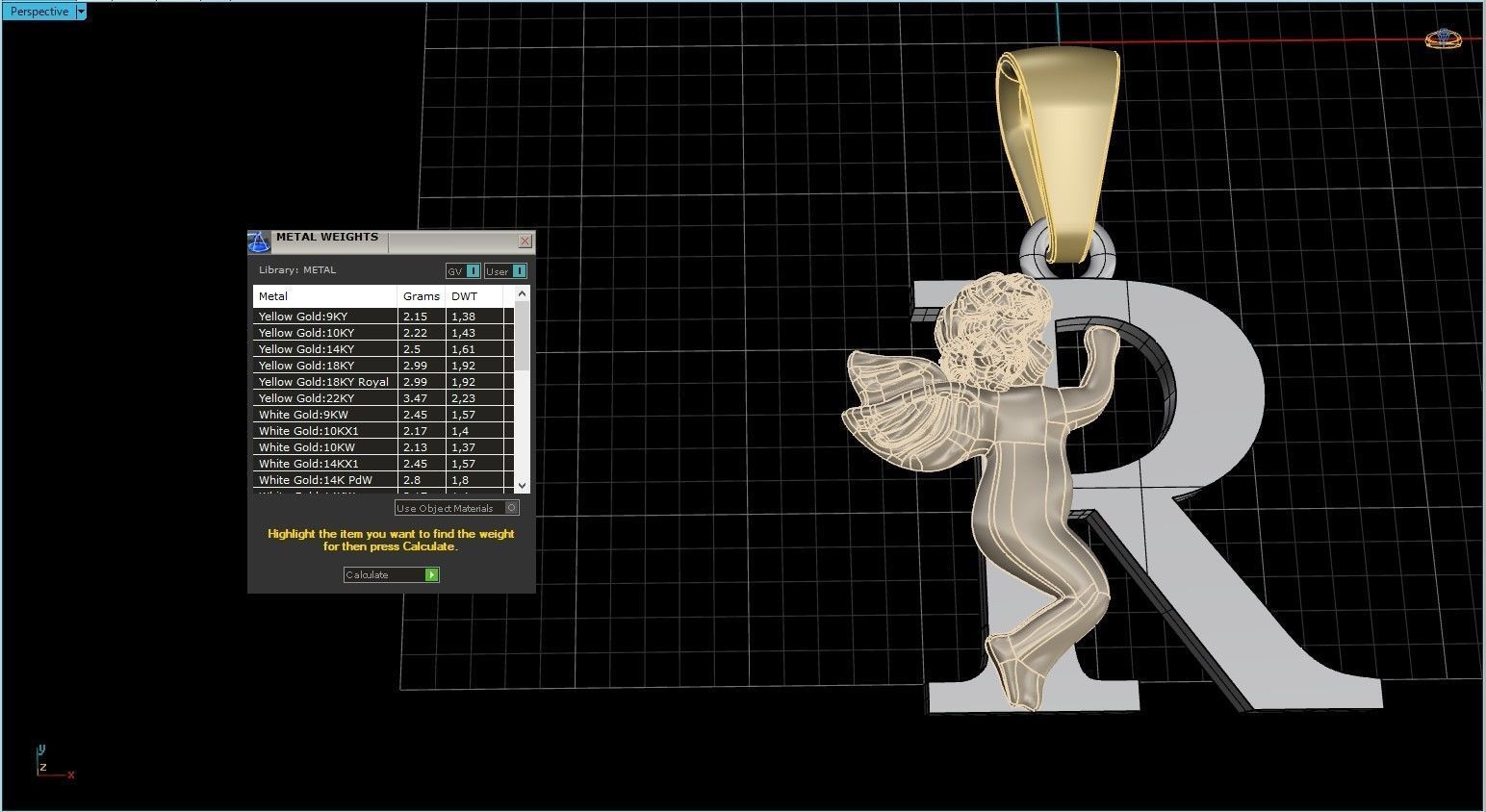This screenshot has height=812, width=1486.
Task: Sort by the Grams column header
Action: tap(421, 296)
